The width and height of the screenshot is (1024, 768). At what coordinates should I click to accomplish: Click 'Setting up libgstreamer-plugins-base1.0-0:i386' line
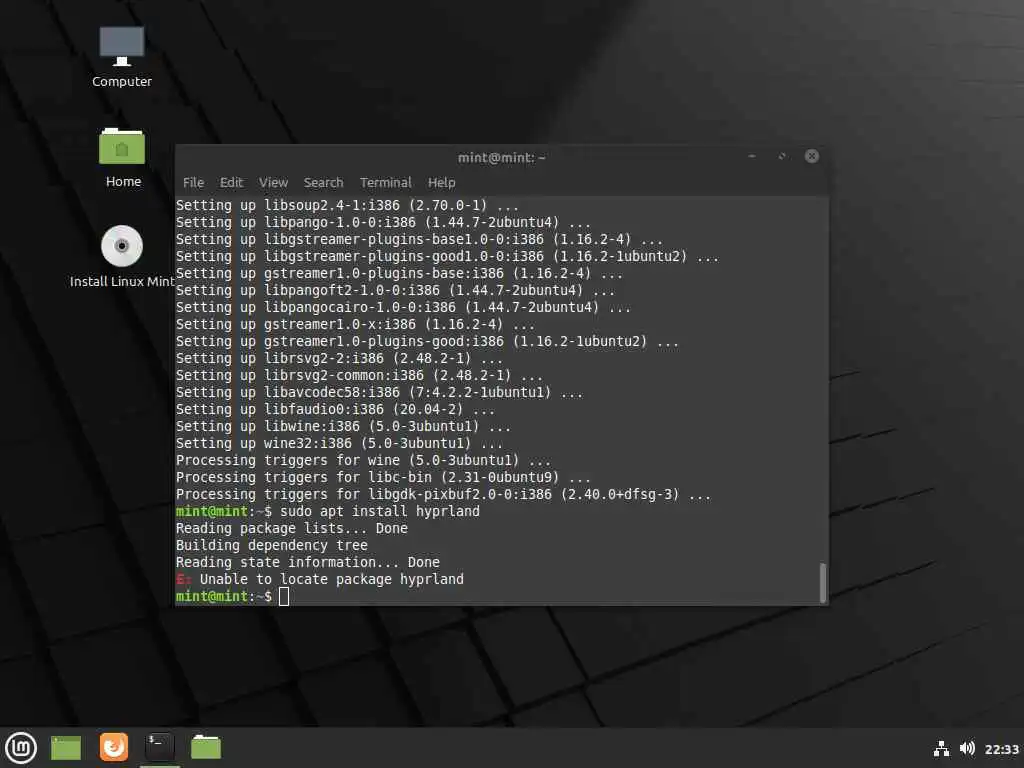click(419, 240)
